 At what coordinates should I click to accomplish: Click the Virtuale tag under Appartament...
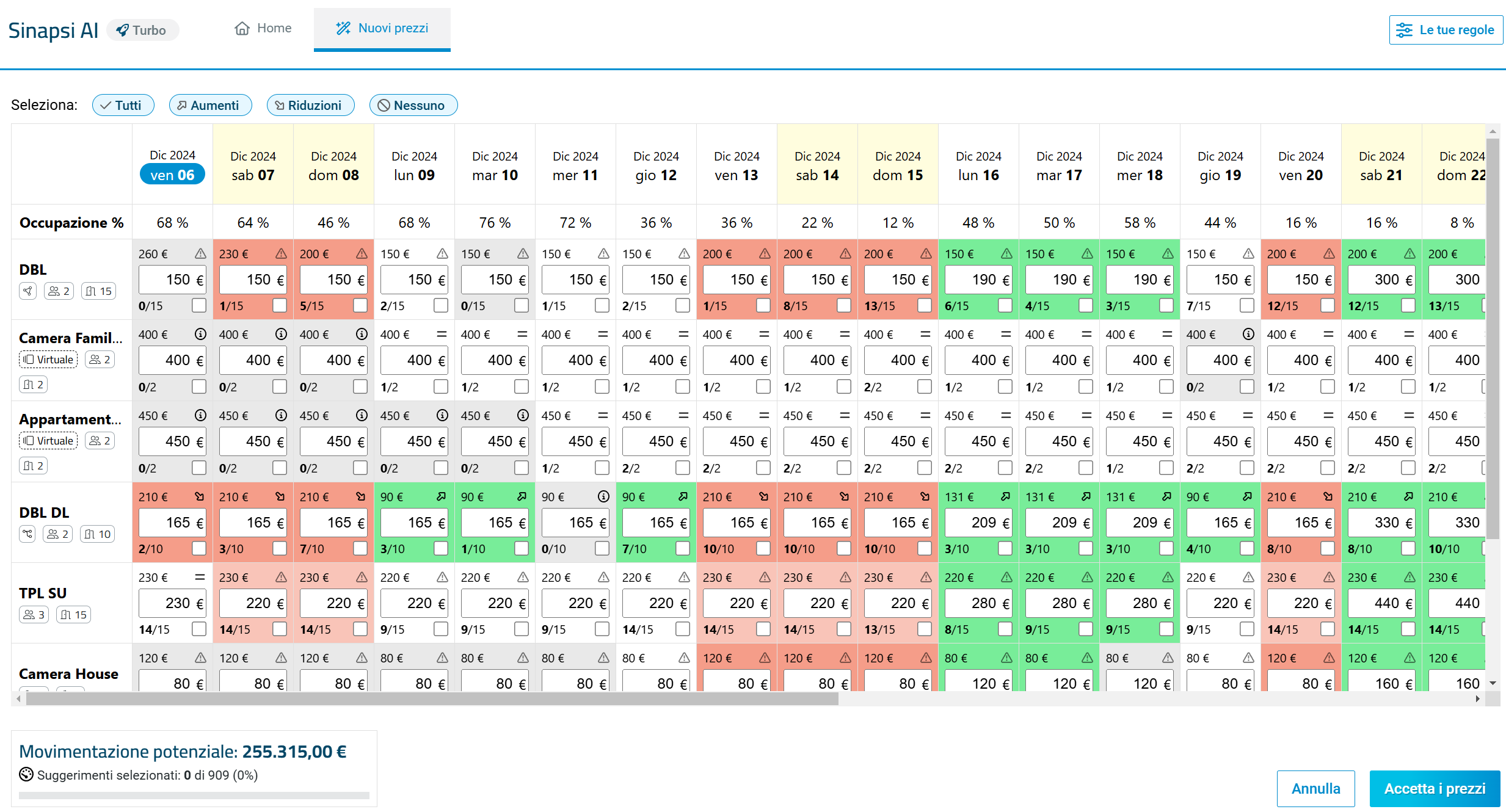pyautogui.click(x=48, y=441)
